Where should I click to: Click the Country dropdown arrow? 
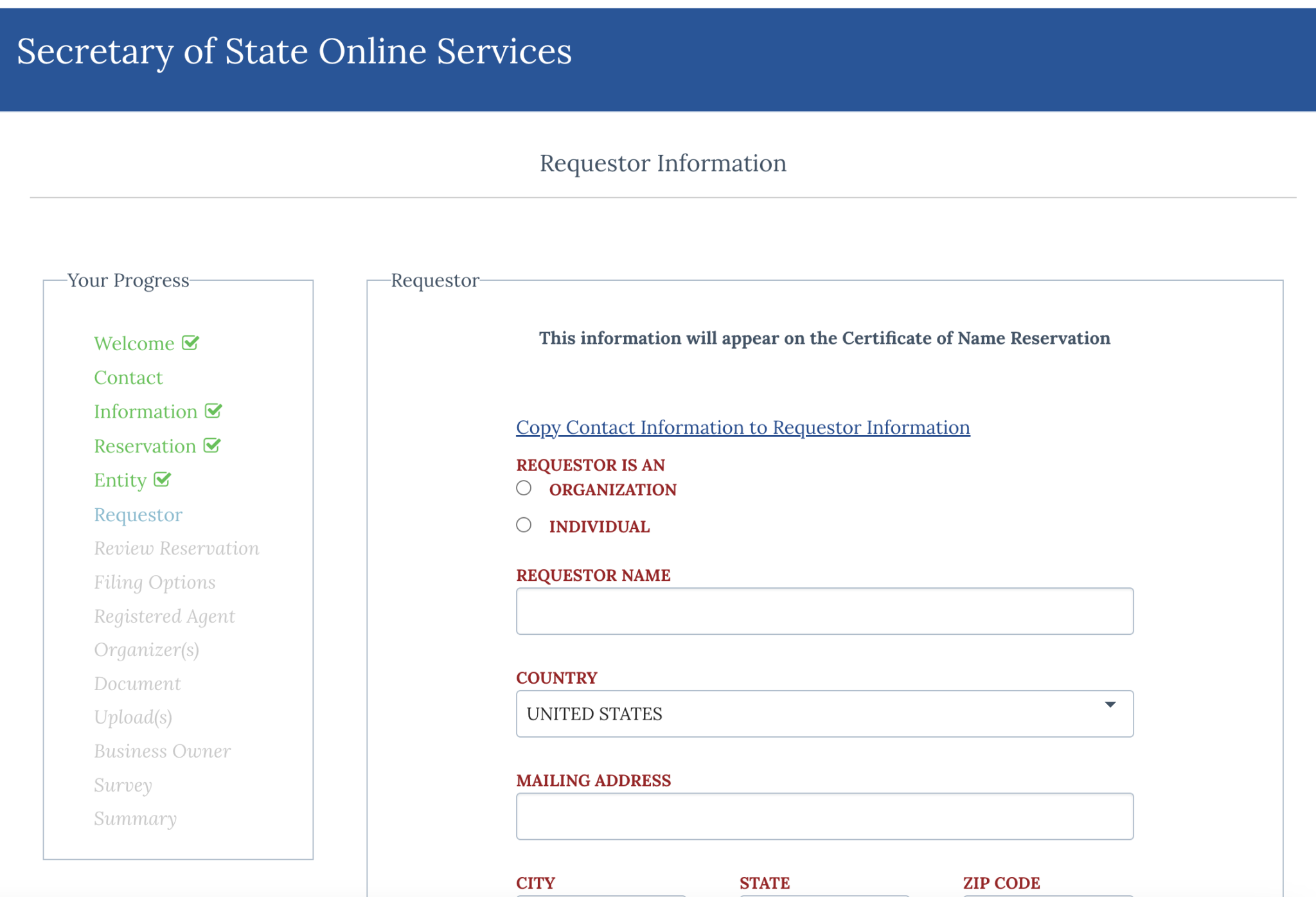pos(1110,705)
